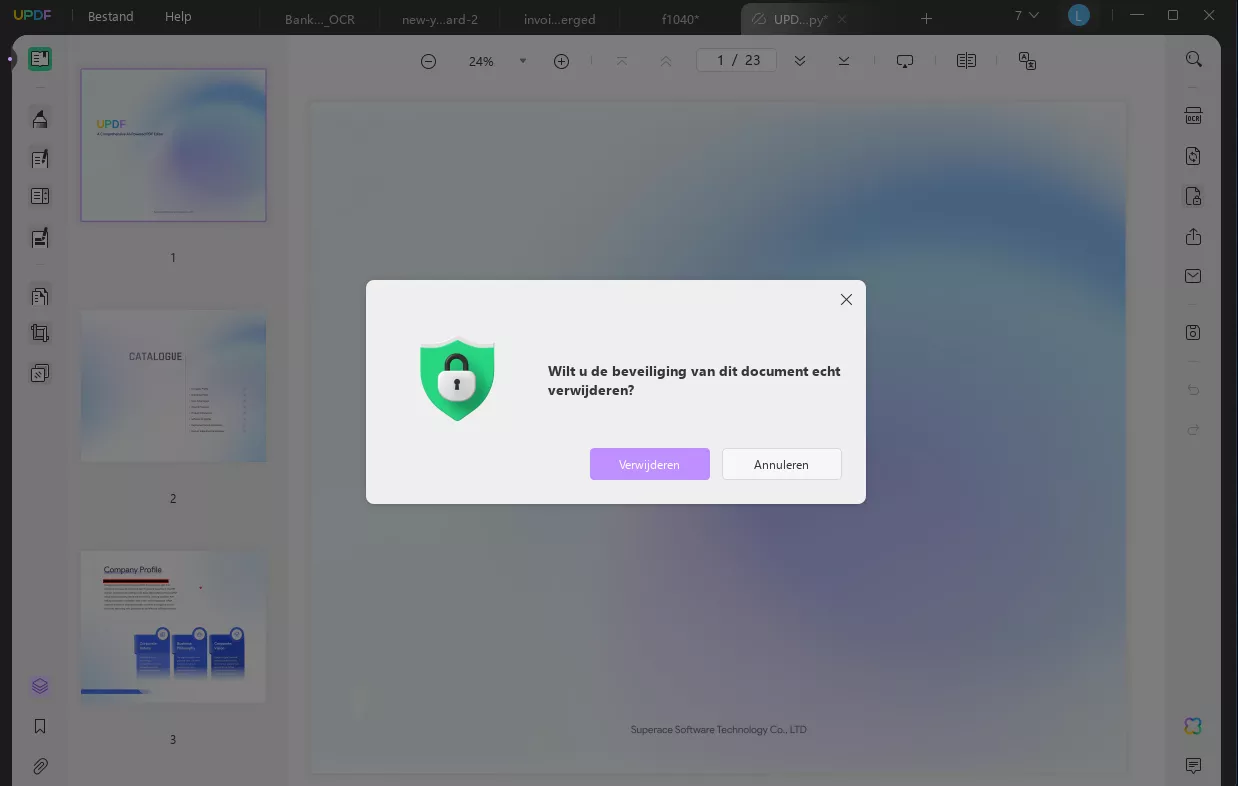1238x786 pixels.
Task: Open the Attachments paperclip panel
Action: pos(40,767)
